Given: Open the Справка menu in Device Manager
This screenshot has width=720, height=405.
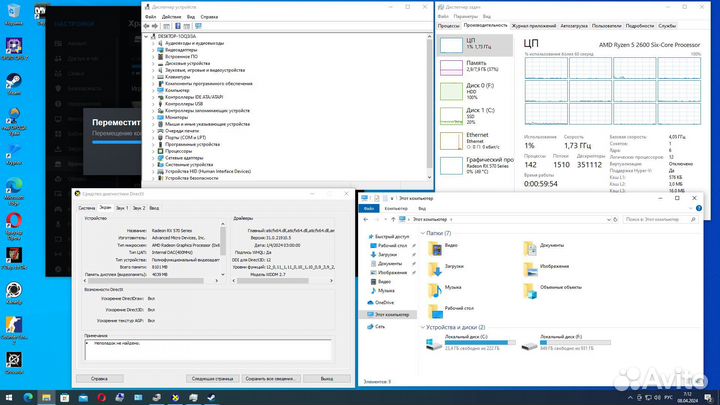Looking at the screenshot, I should (x=209, y=17).
